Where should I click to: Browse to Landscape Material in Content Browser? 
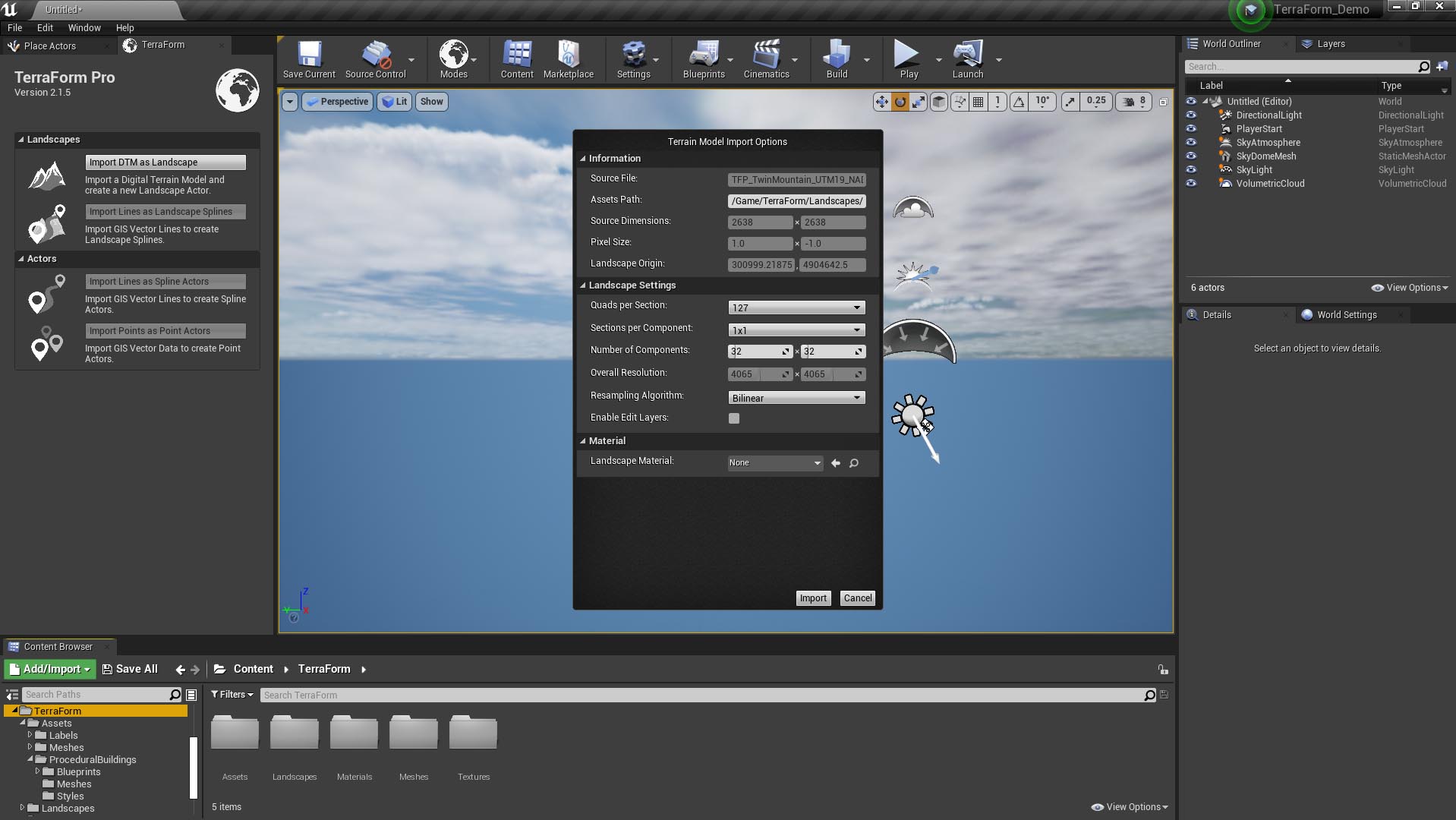[x=854, y=463]
